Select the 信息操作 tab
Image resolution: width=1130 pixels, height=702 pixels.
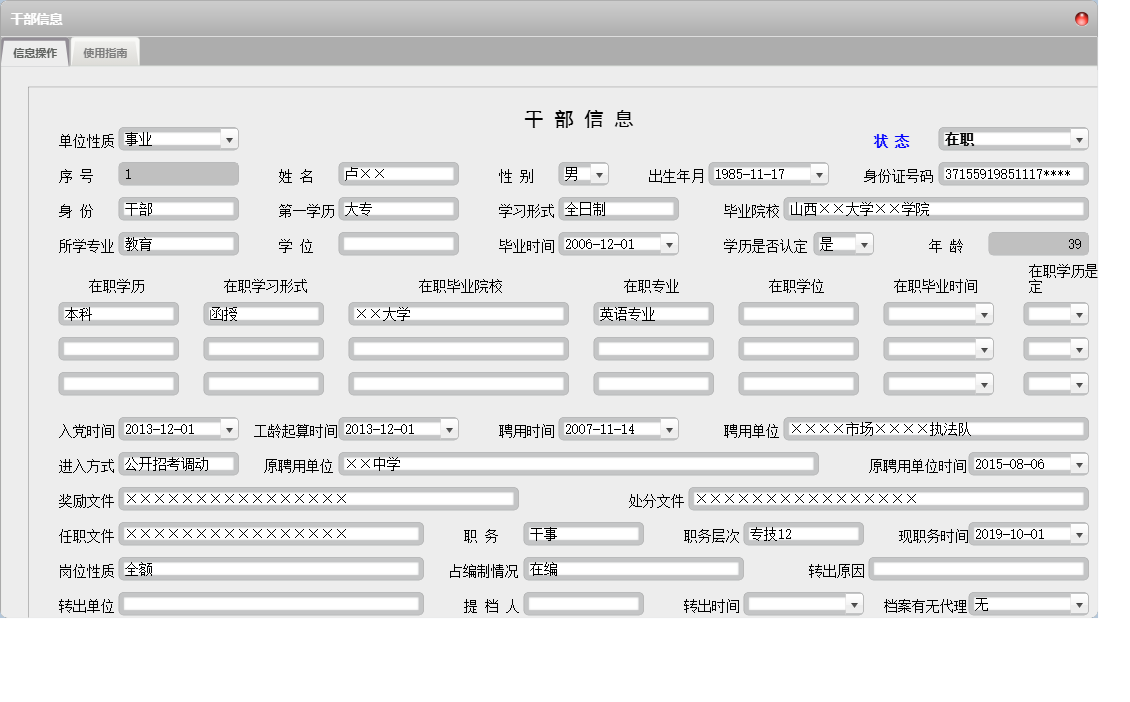point(35,53)
